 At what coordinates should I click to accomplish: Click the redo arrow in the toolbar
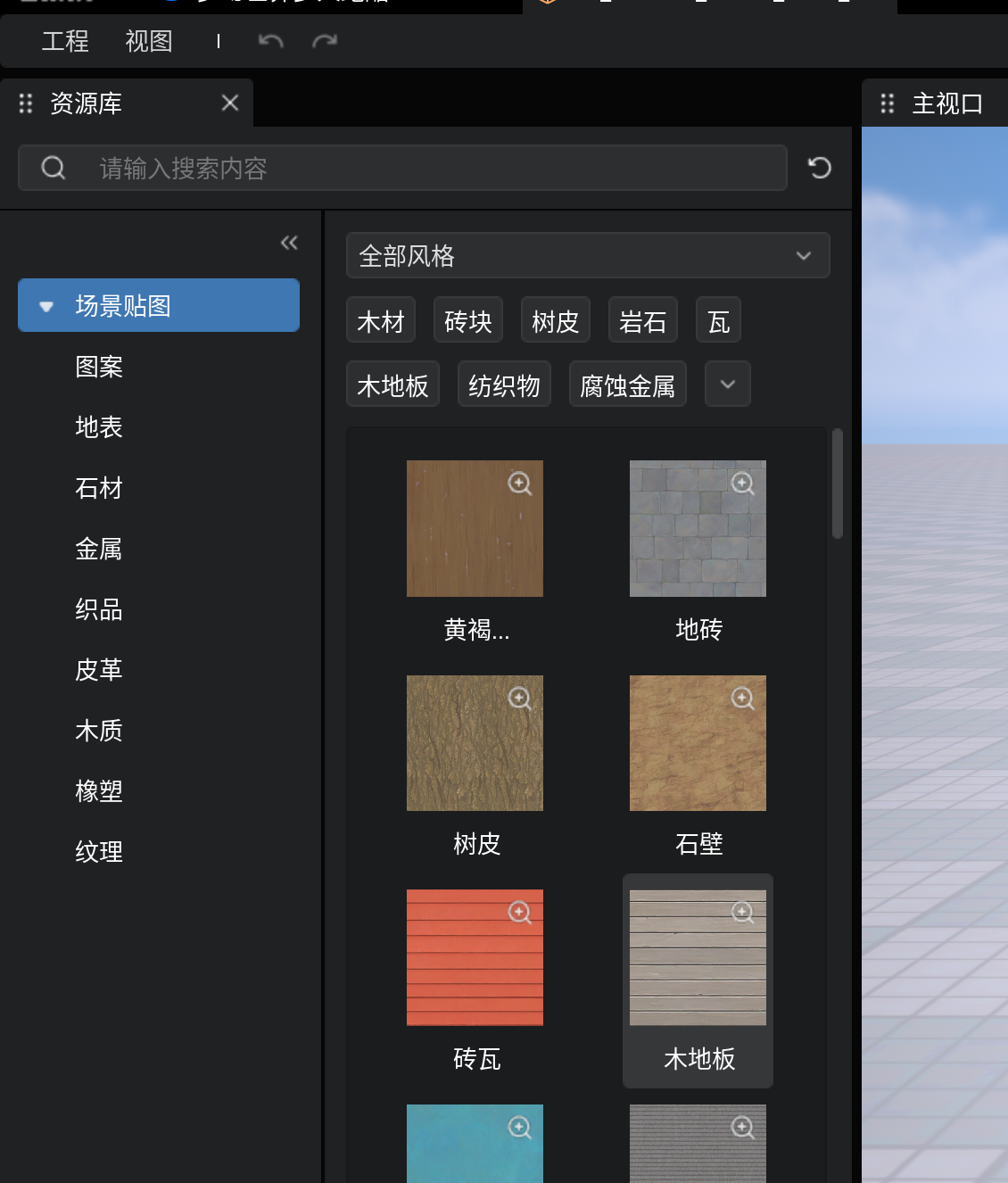(325, 41)
